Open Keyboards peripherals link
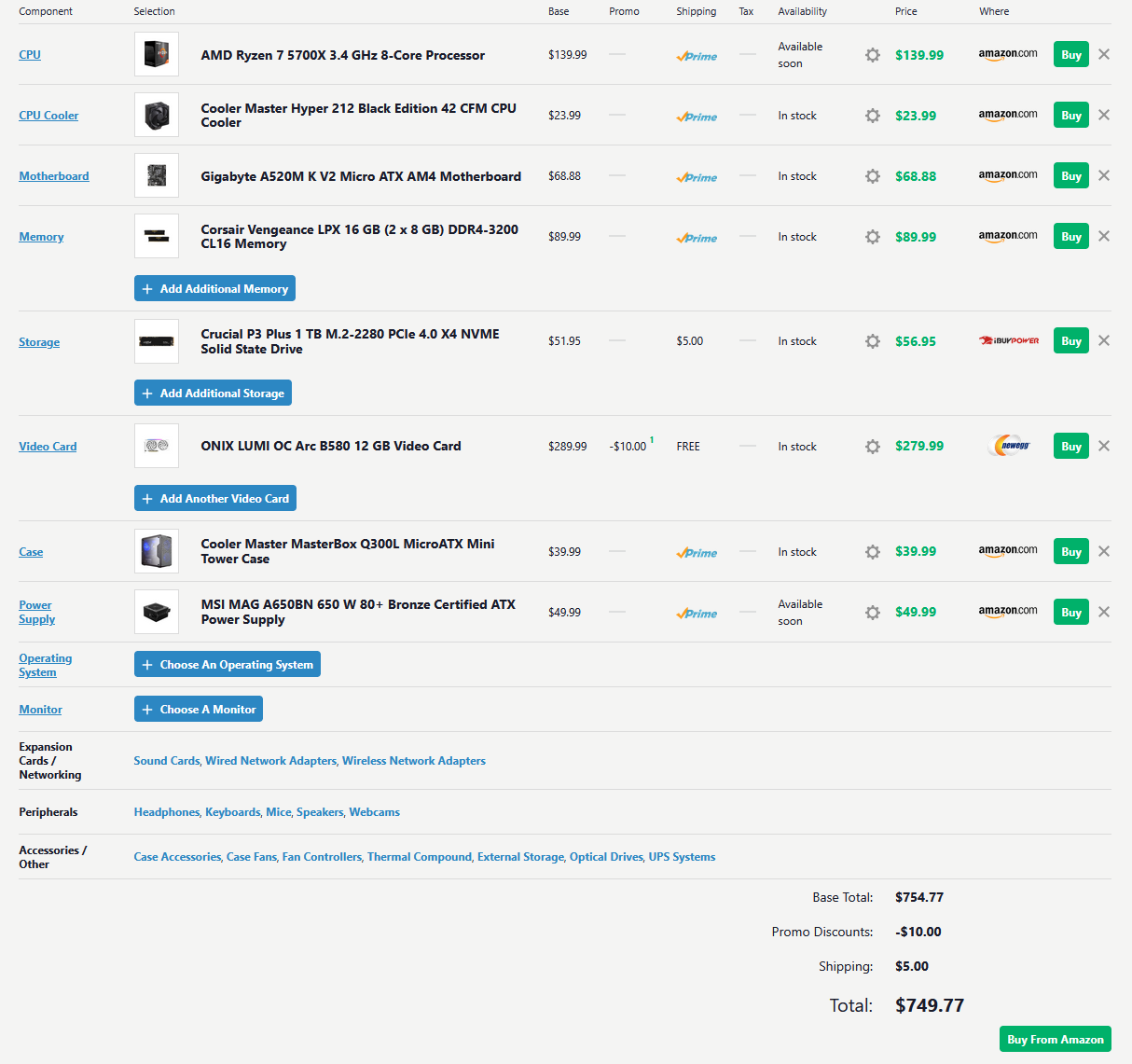The height and width of the screenshot is (1064, 1132). (x=232, y=811)
